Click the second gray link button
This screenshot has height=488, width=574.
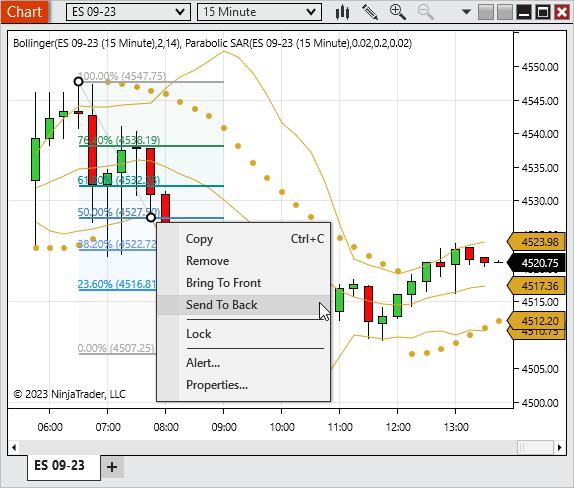click(x=505, y=12)
